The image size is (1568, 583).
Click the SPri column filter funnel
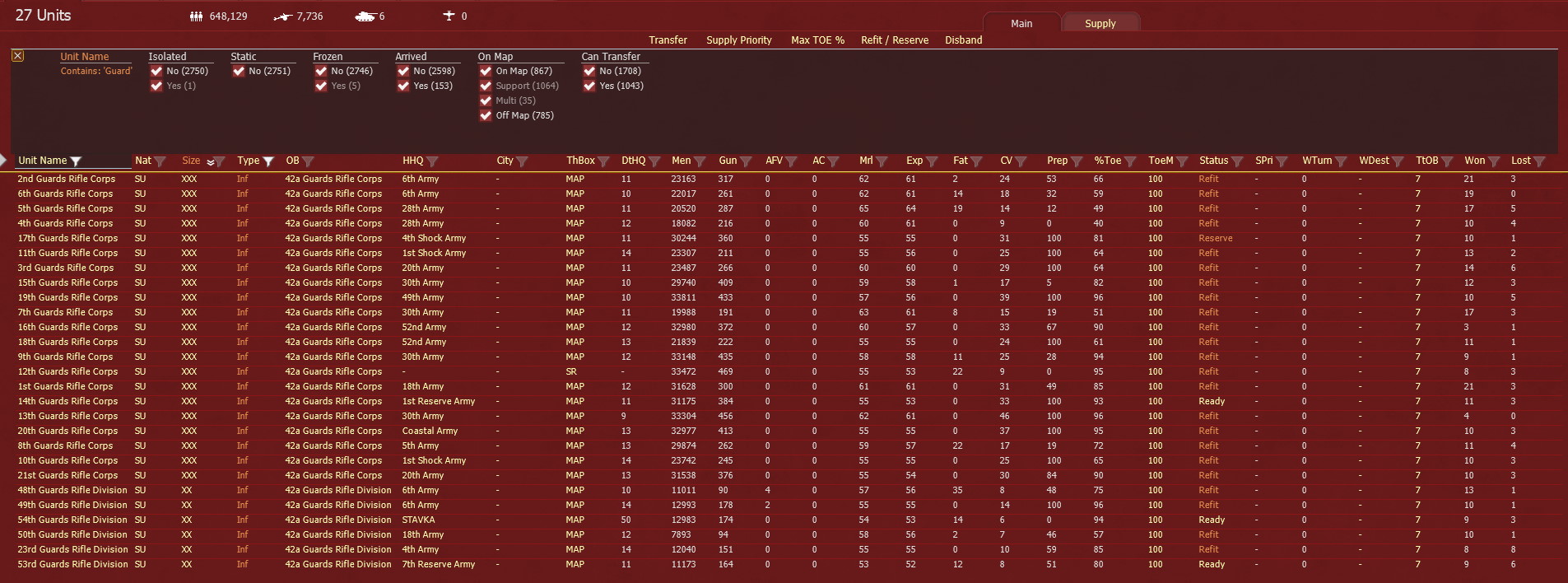[x=1282, y=161]
